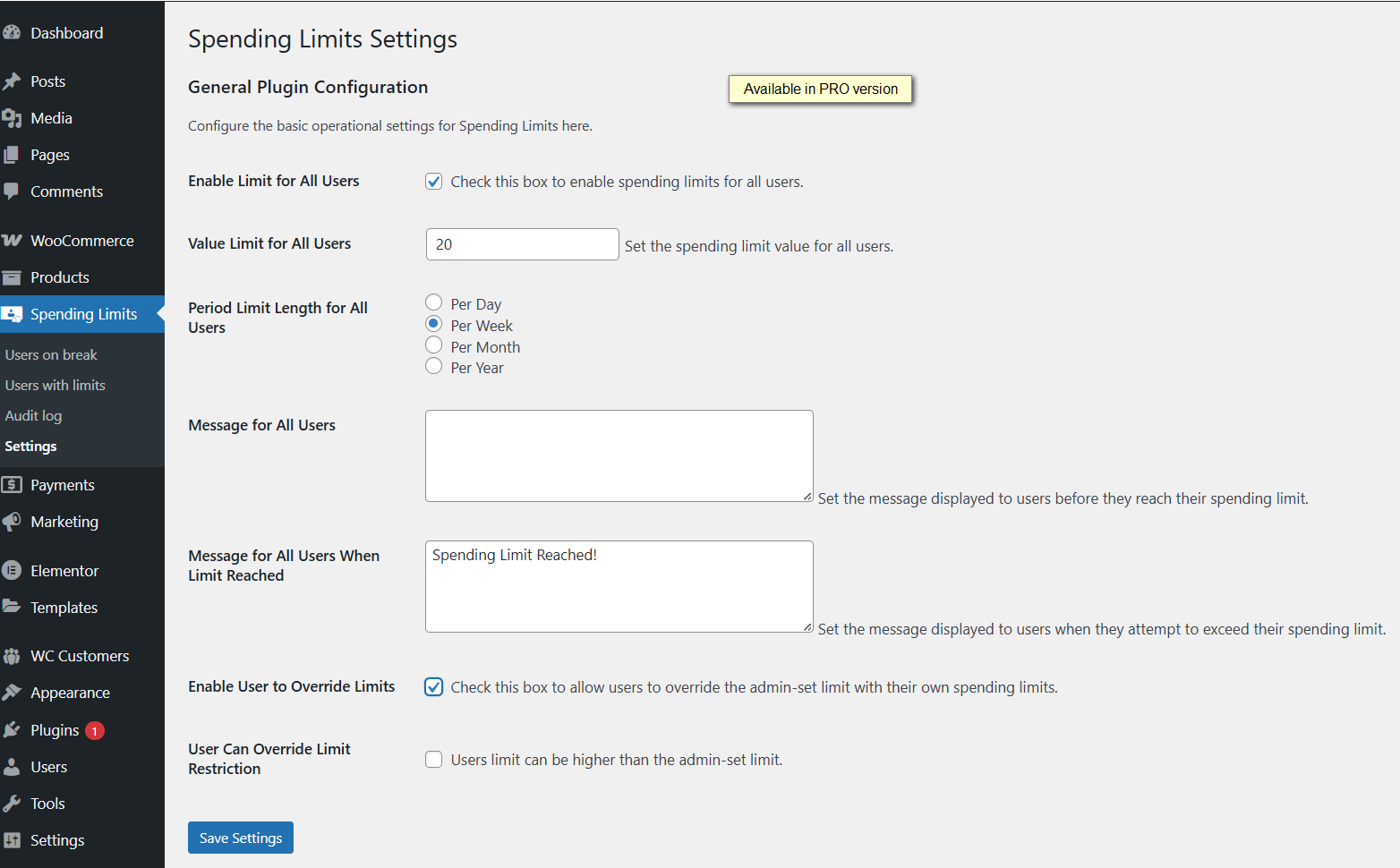
Task: Uncheck Enable Limit for All Users checkbox
Action: tap(434, 182)
